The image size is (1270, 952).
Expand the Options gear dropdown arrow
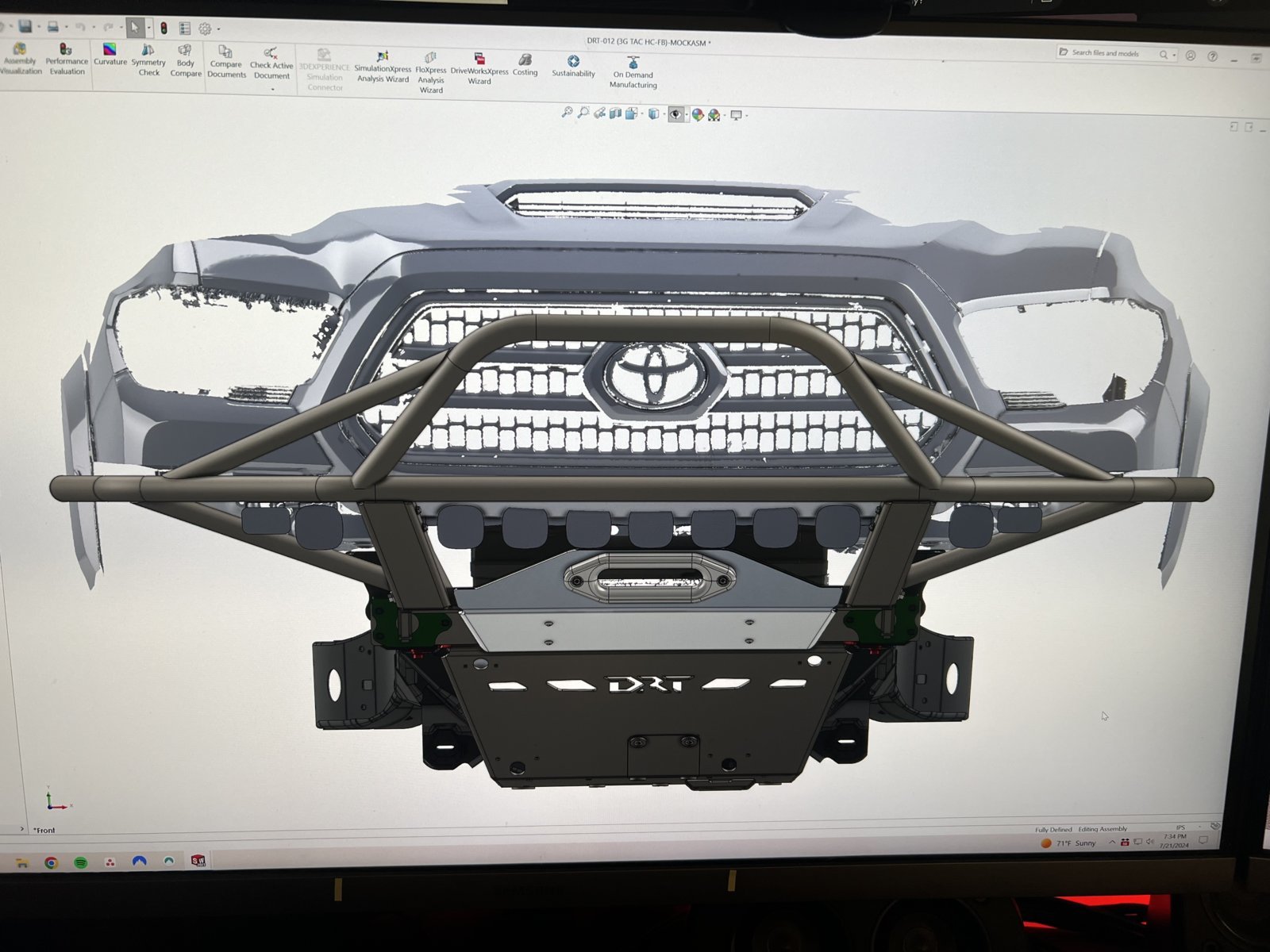[x=218, y=30]
